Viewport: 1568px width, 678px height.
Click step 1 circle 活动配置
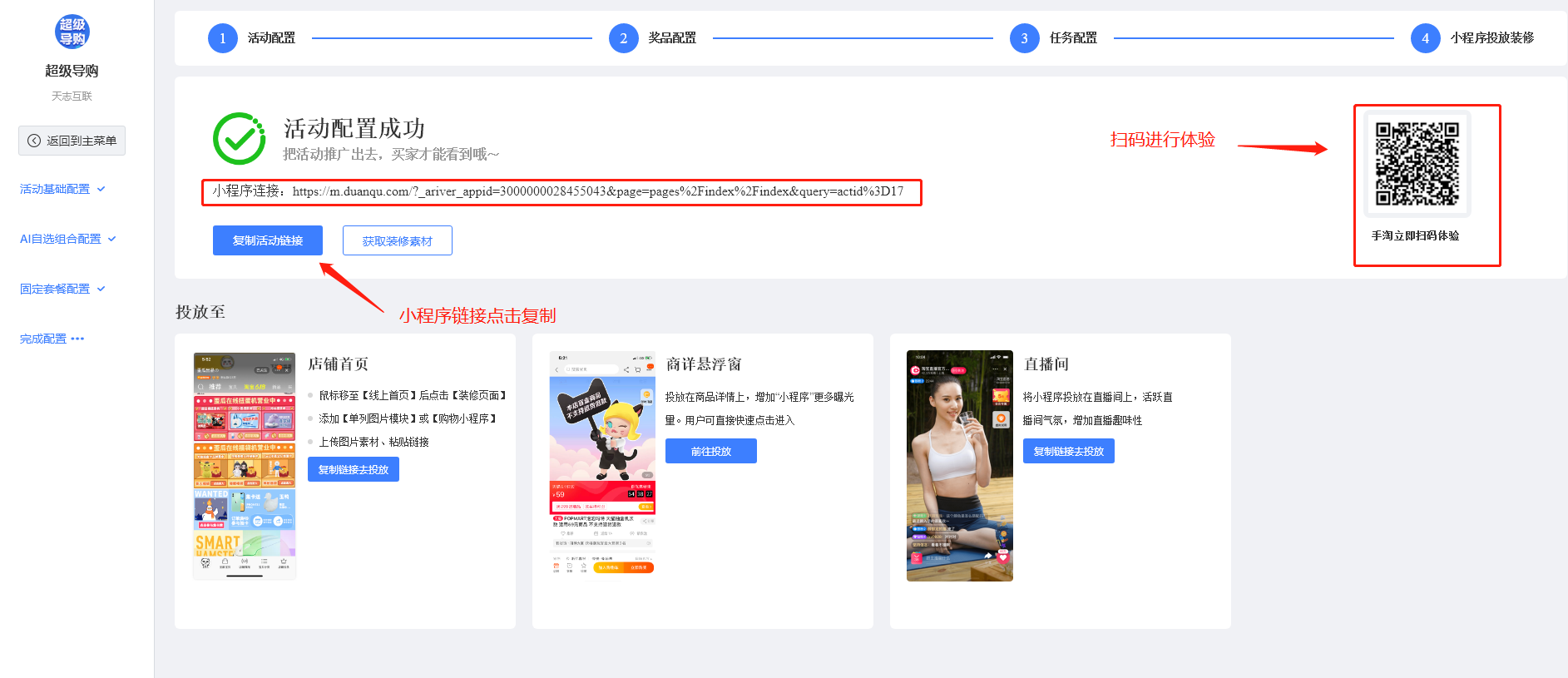click(x=223, y=38)
